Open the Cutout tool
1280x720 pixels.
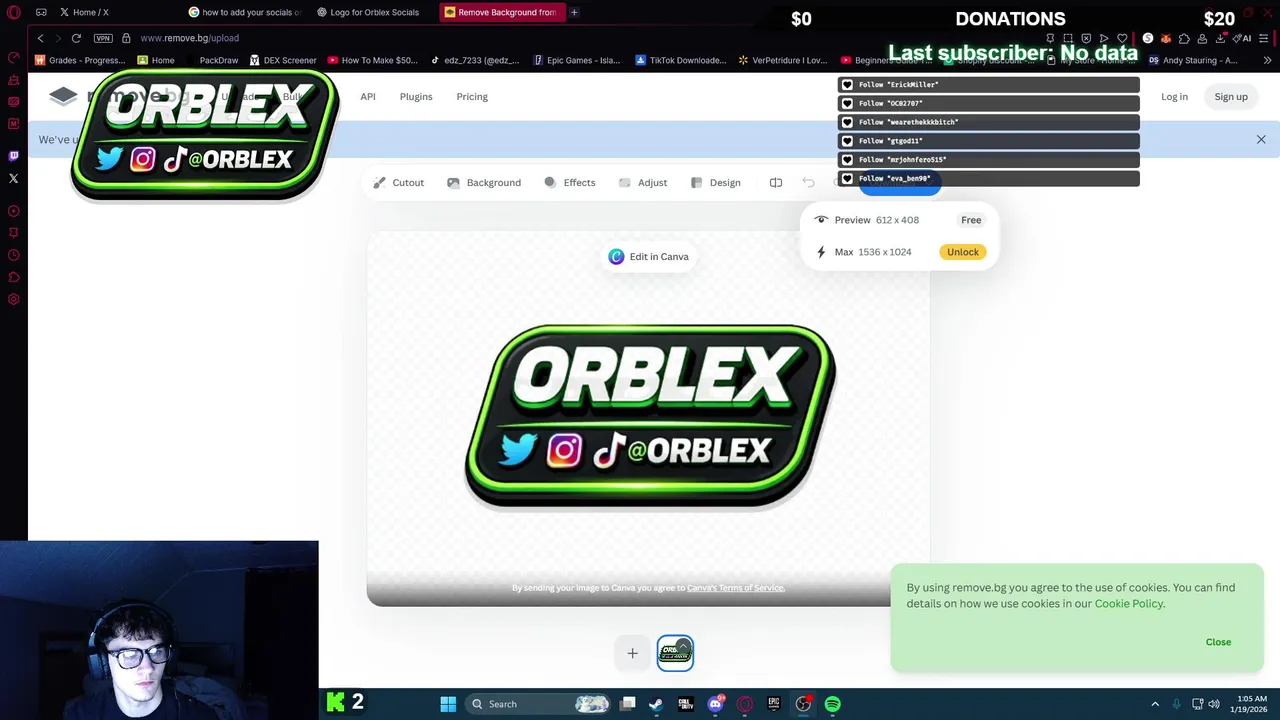point(398,183)
